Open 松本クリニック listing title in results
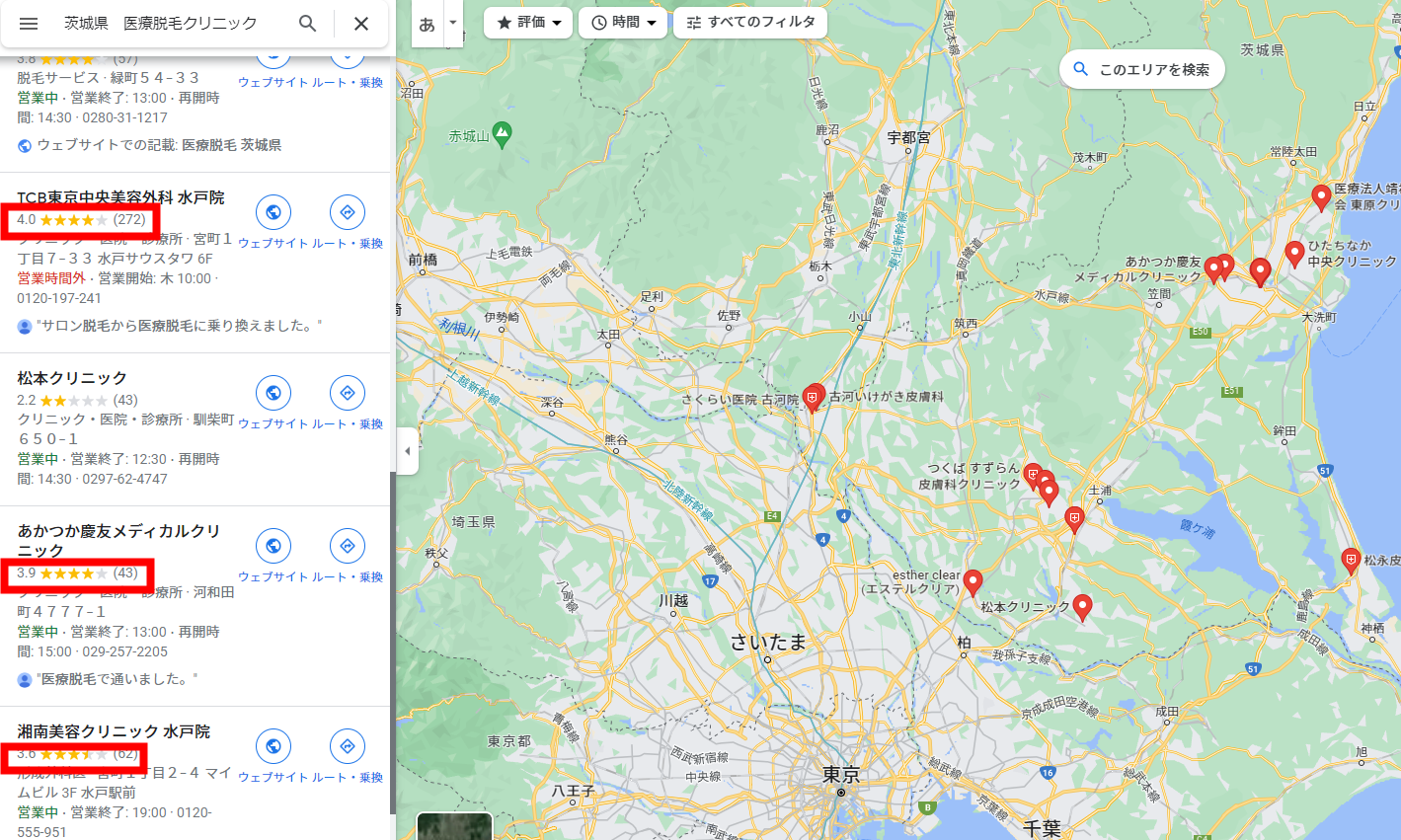 click(x=72, y=378)
